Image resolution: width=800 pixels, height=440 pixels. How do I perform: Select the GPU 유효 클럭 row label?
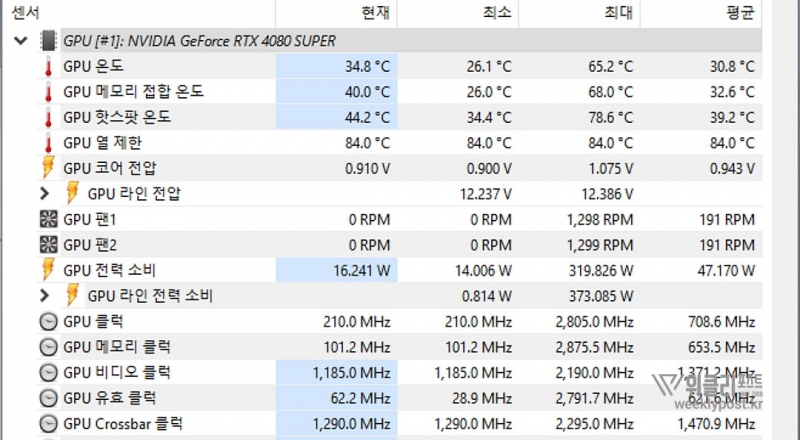[110, 398]
